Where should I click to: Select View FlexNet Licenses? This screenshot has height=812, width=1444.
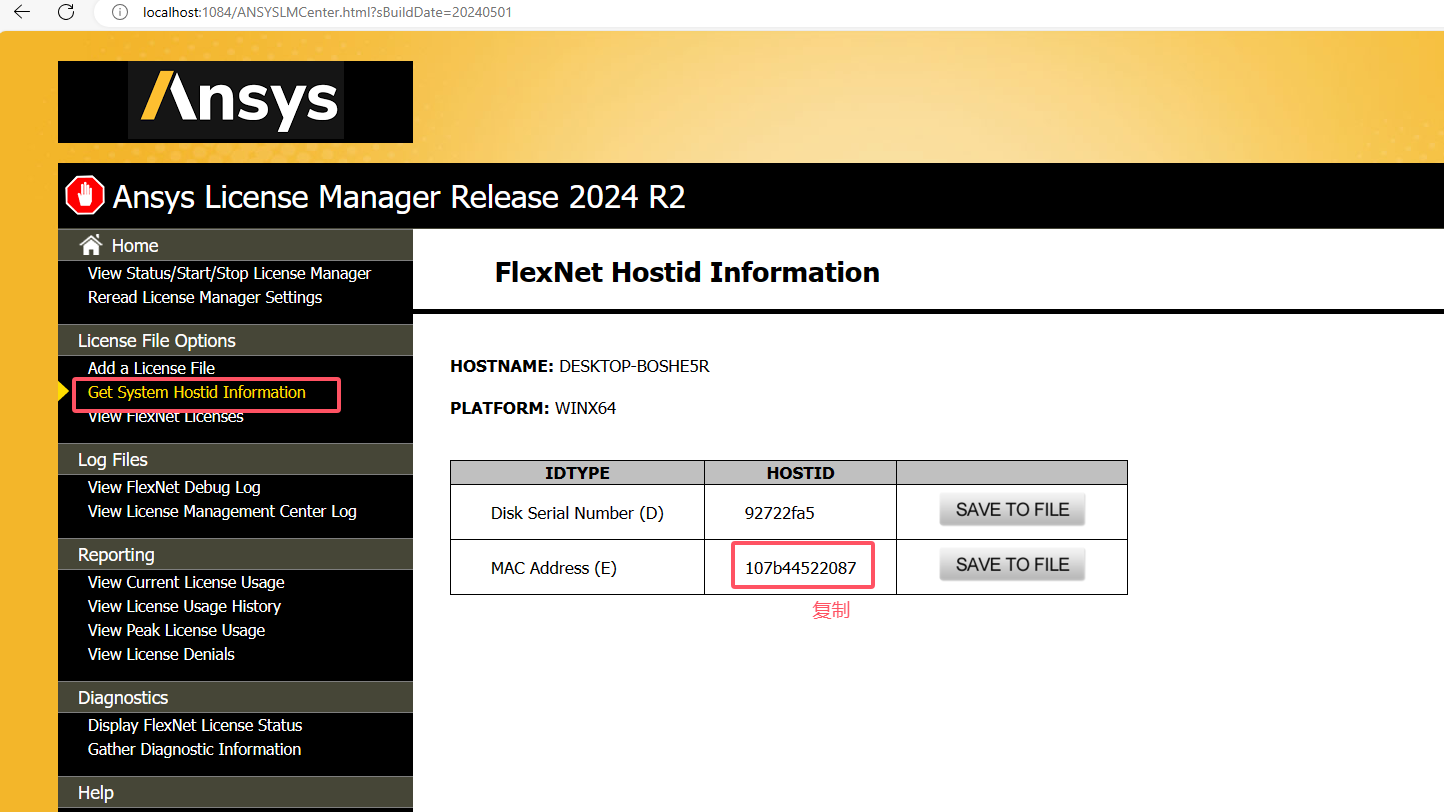pyautogui.click(x=164, y=416)
